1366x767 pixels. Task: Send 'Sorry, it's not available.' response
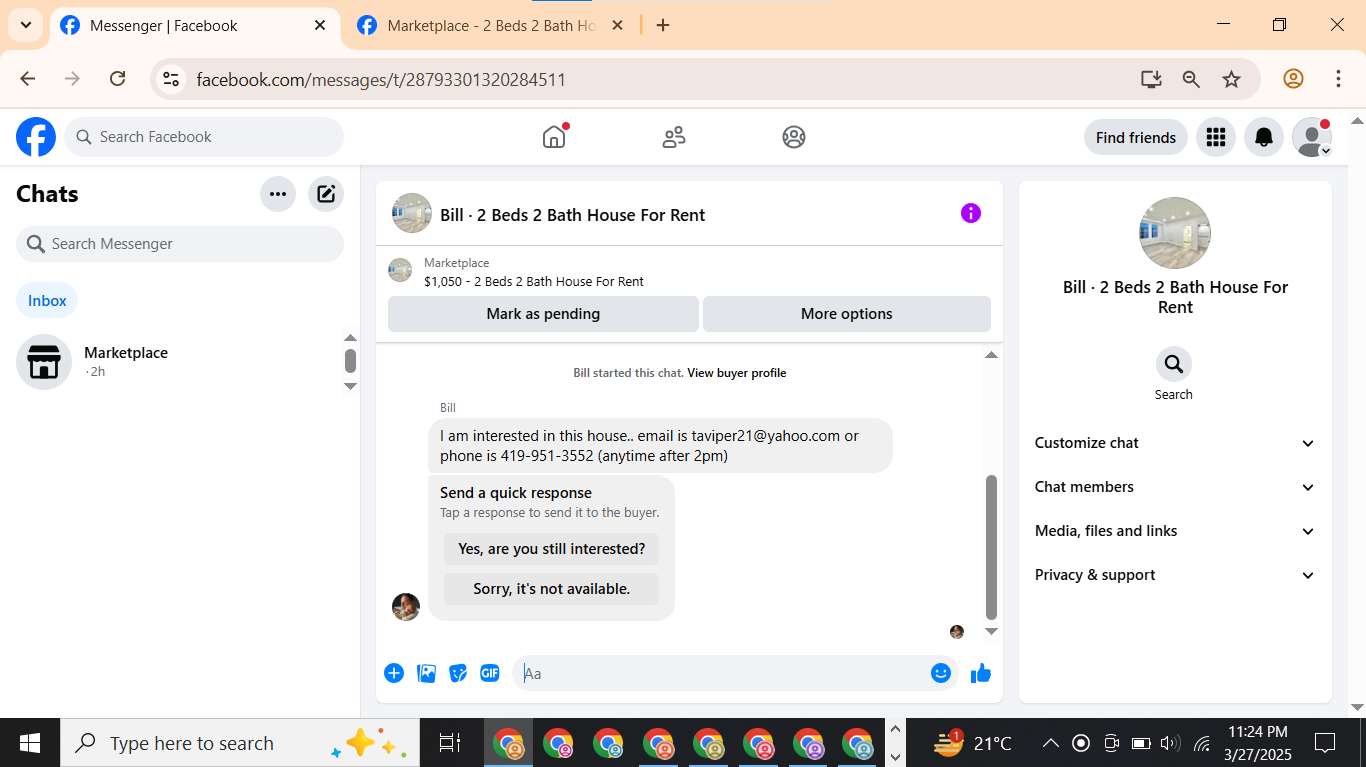tap(551, 589)
